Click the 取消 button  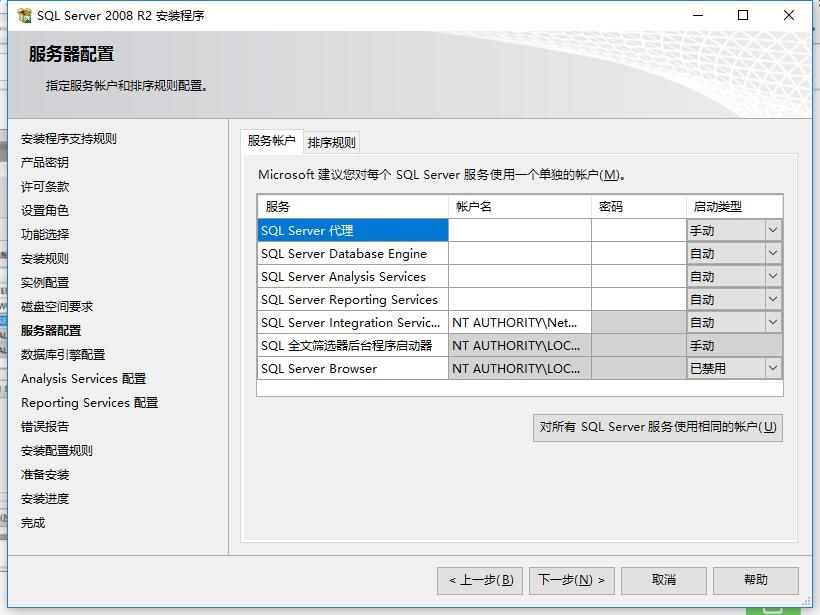pos(664,580)
